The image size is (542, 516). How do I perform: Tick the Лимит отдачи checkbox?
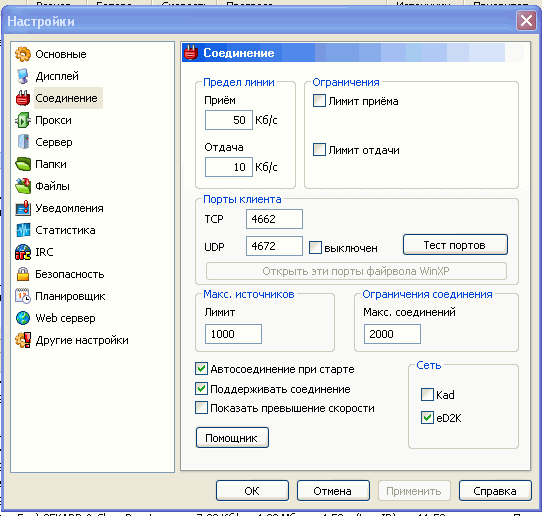319,150
